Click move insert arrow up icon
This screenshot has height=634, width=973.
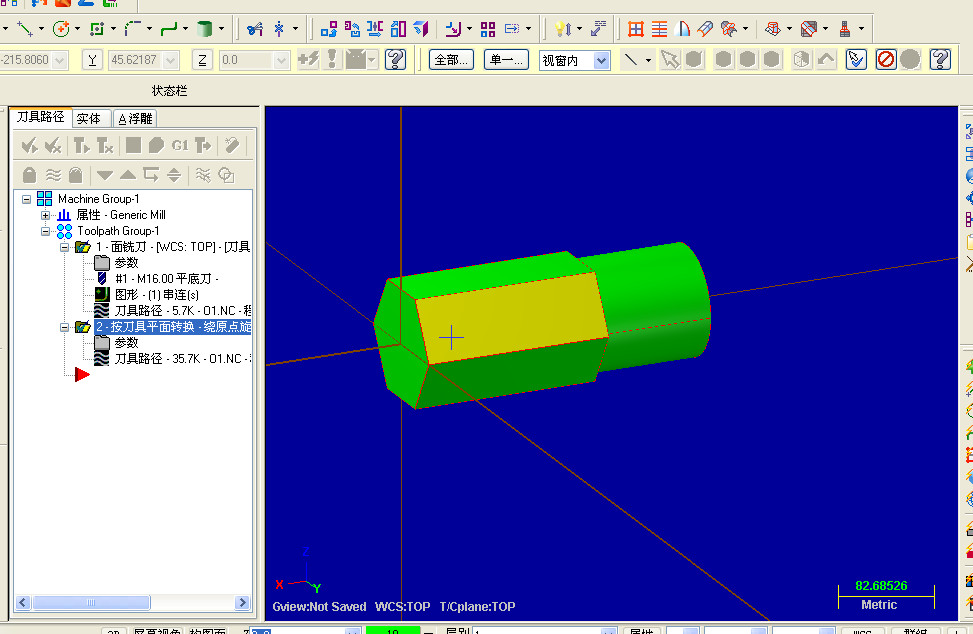(128, 175)
